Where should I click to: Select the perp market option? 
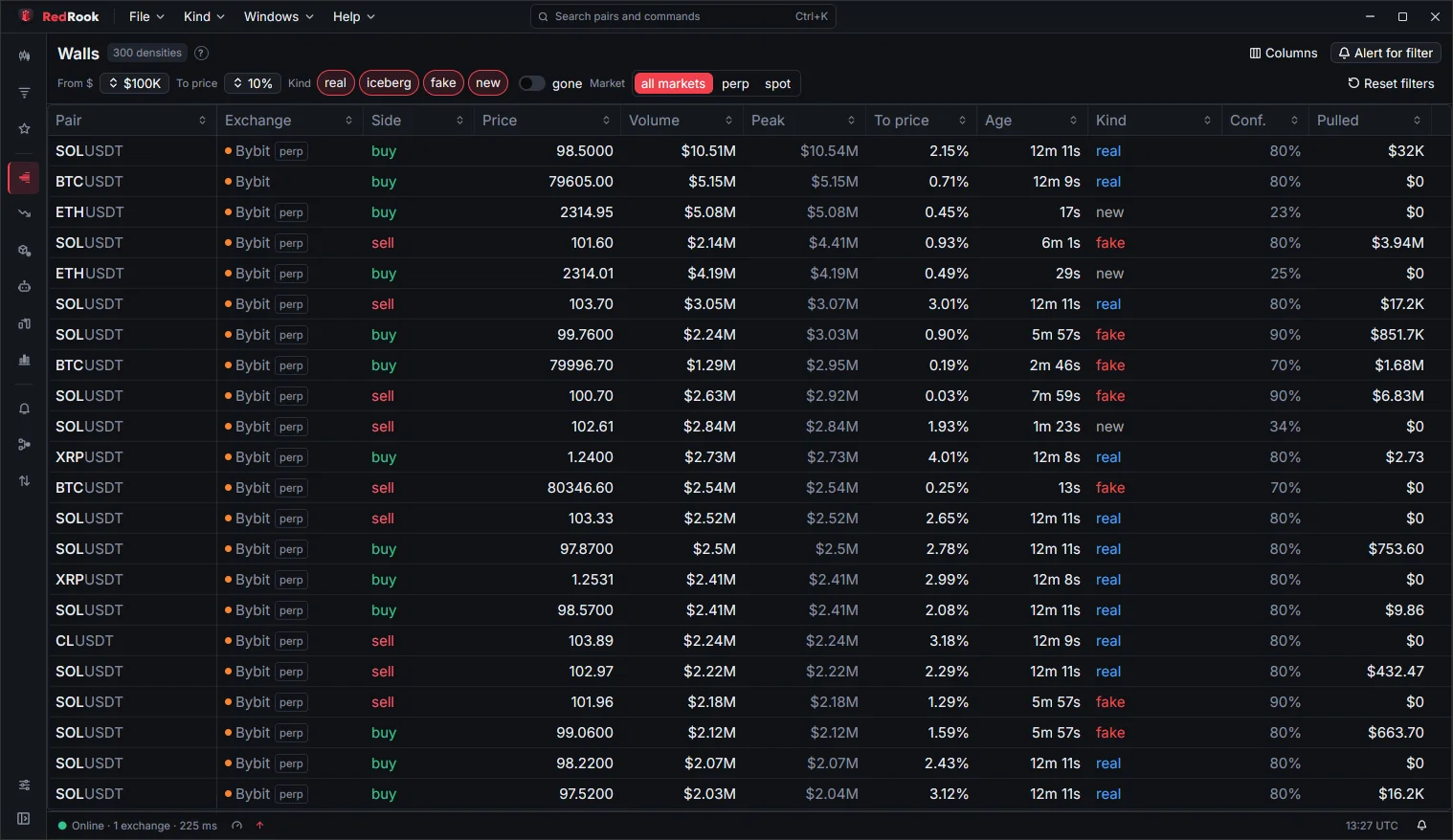coord(735,84)
